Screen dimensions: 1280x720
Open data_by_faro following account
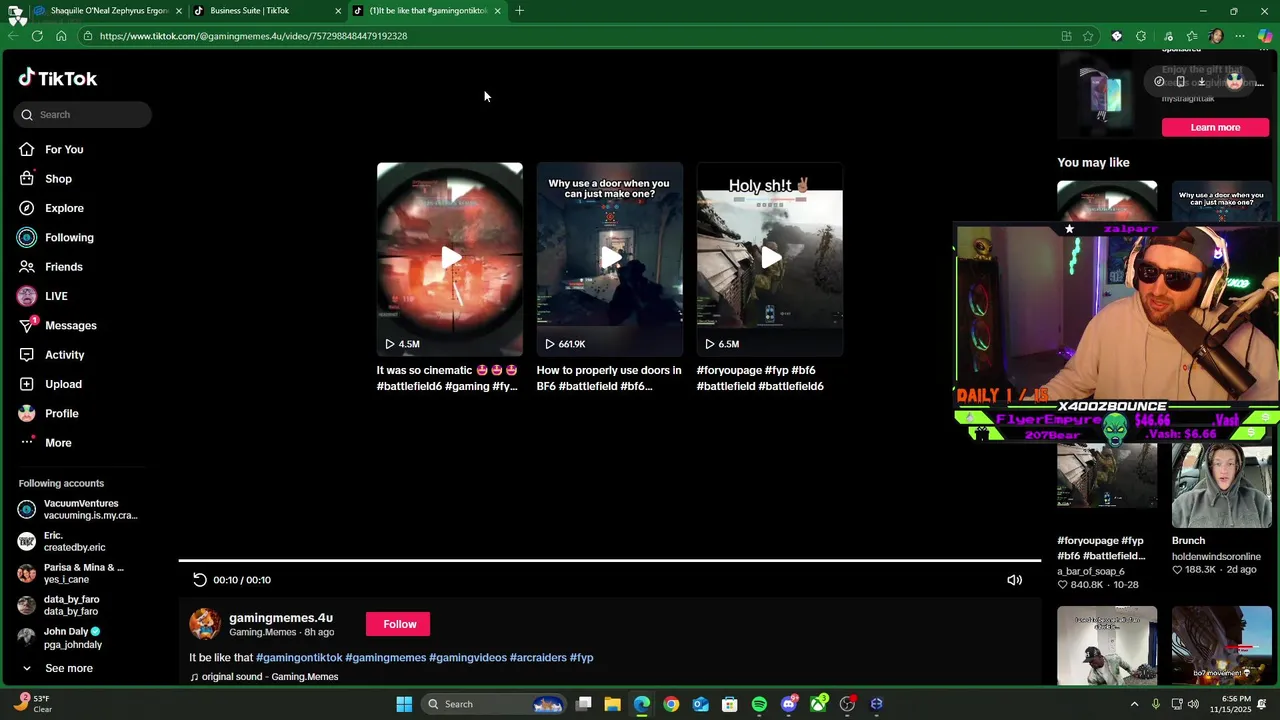click(x=59, y=605)
